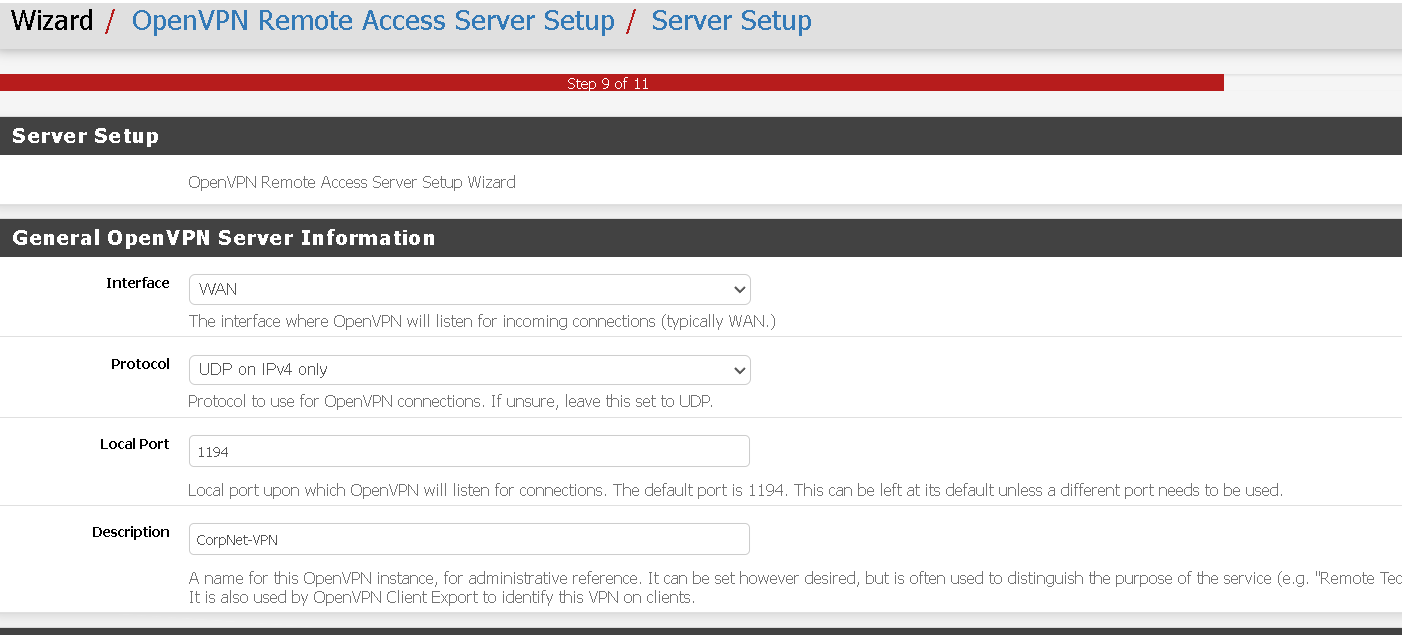Screen dimensions: 1402x635
Task: Open the Protocol dropdown
Action: pos(468,370)
